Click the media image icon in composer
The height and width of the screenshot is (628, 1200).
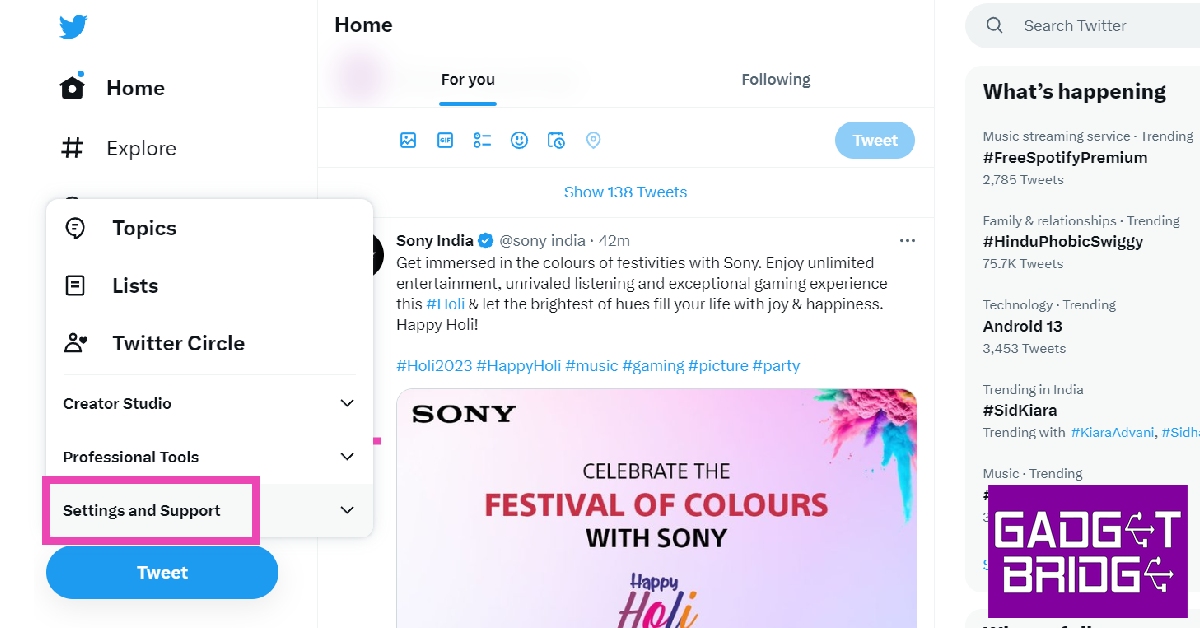point(408,141)
